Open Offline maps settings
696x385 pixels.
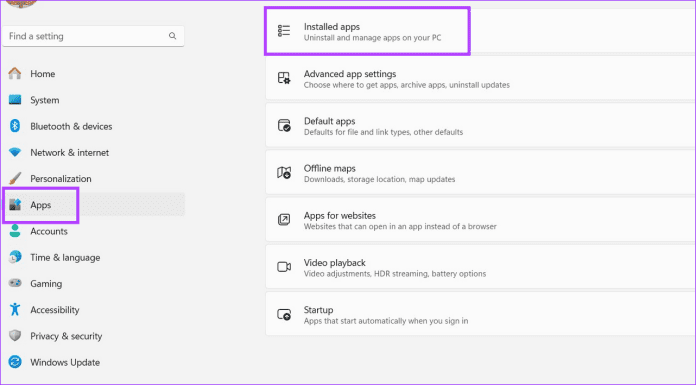(481, 172)
